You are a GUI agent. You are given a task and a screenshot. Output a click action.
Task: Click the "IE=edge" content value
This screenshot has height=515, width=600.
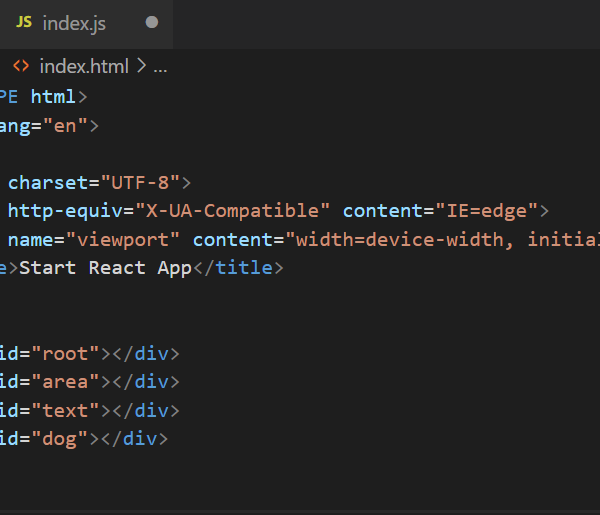pos(486,211)
